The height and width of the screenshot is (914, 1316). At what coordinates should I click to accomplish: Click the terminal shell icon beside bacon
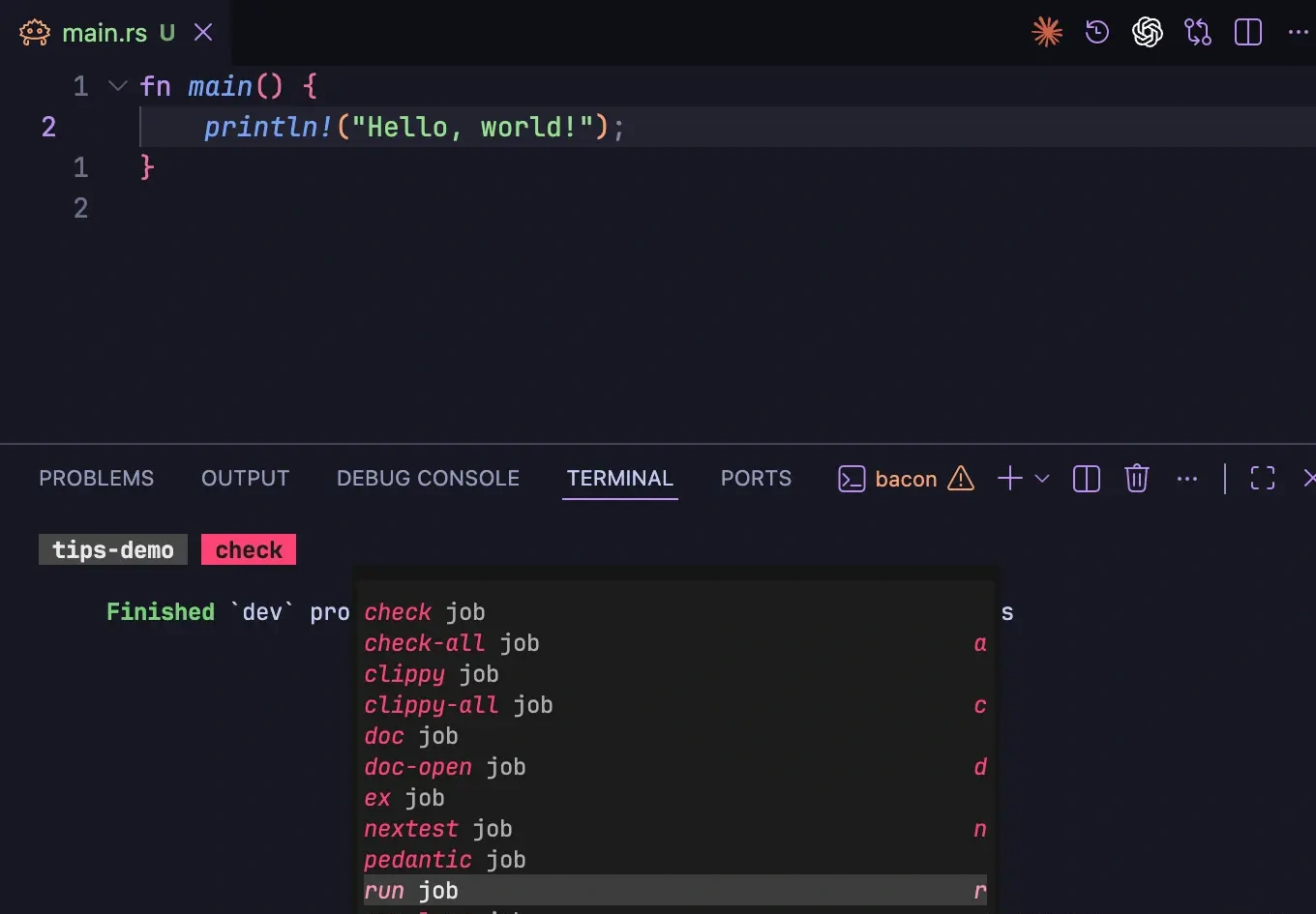click(x=852, y=479)
